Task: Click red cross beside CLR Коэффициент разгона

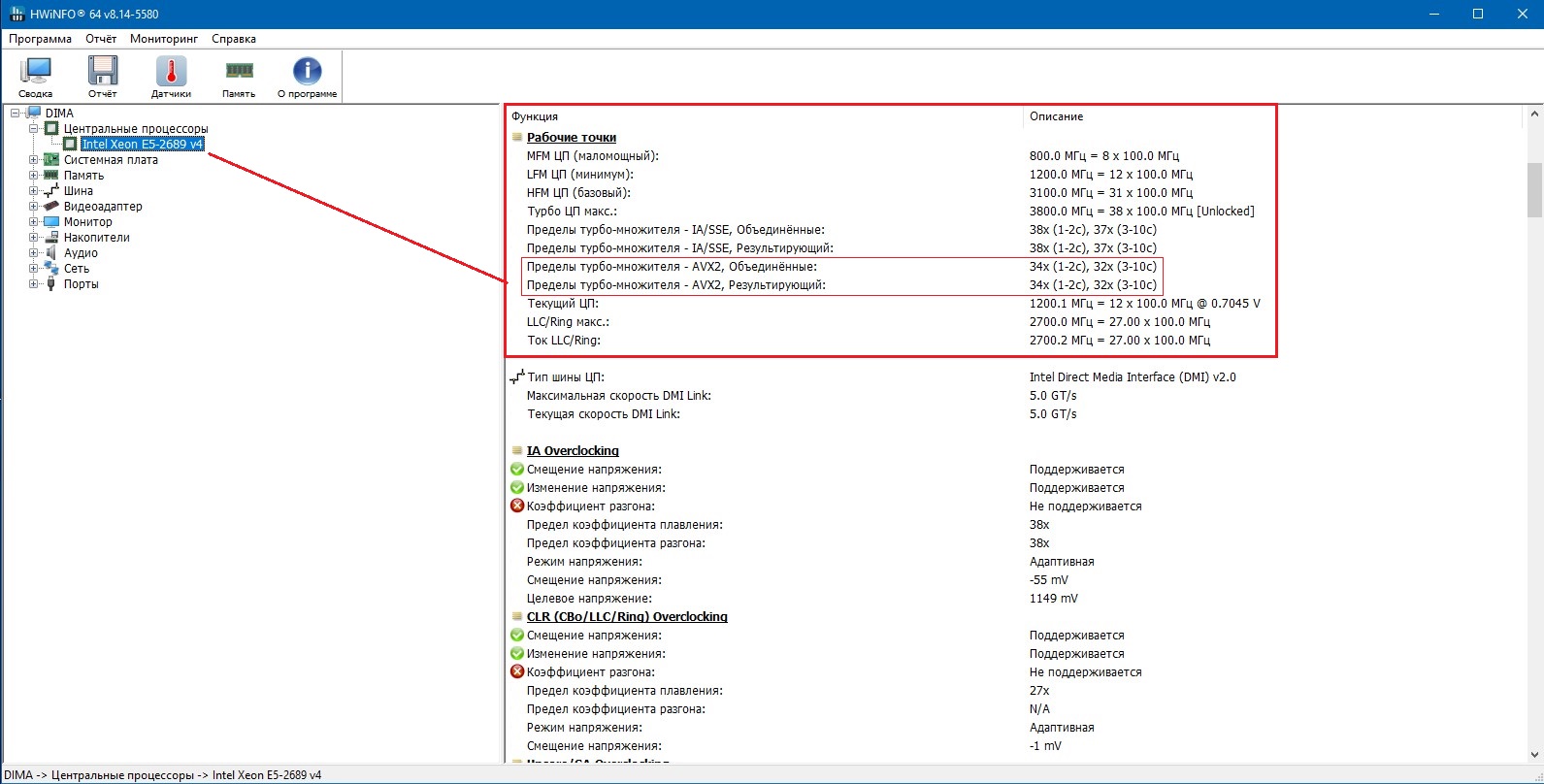Action: (517, 672)
